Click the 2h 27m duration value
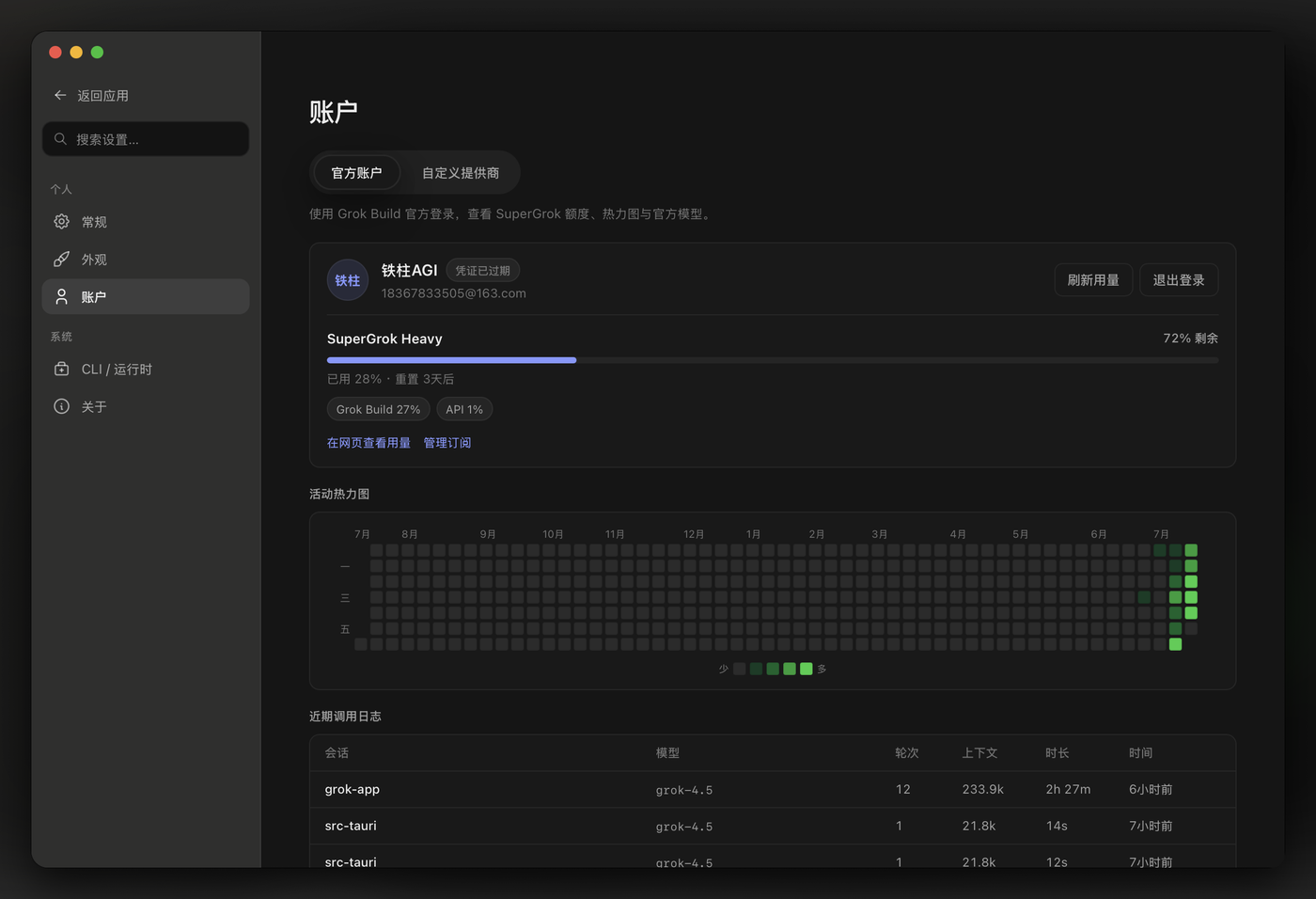The width and height of the screenshot is (1316, 899). point(1068,790)
